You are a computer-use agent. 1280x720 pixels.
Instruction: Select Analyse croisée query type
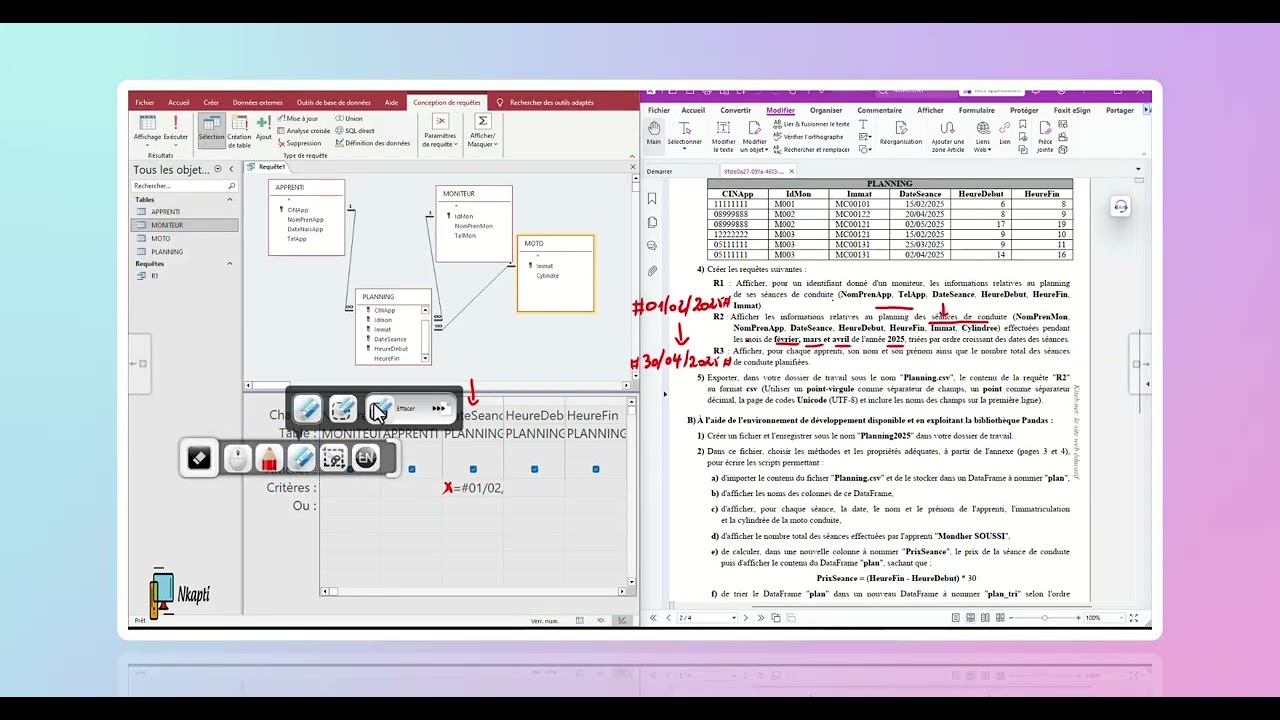coord(303,130)
